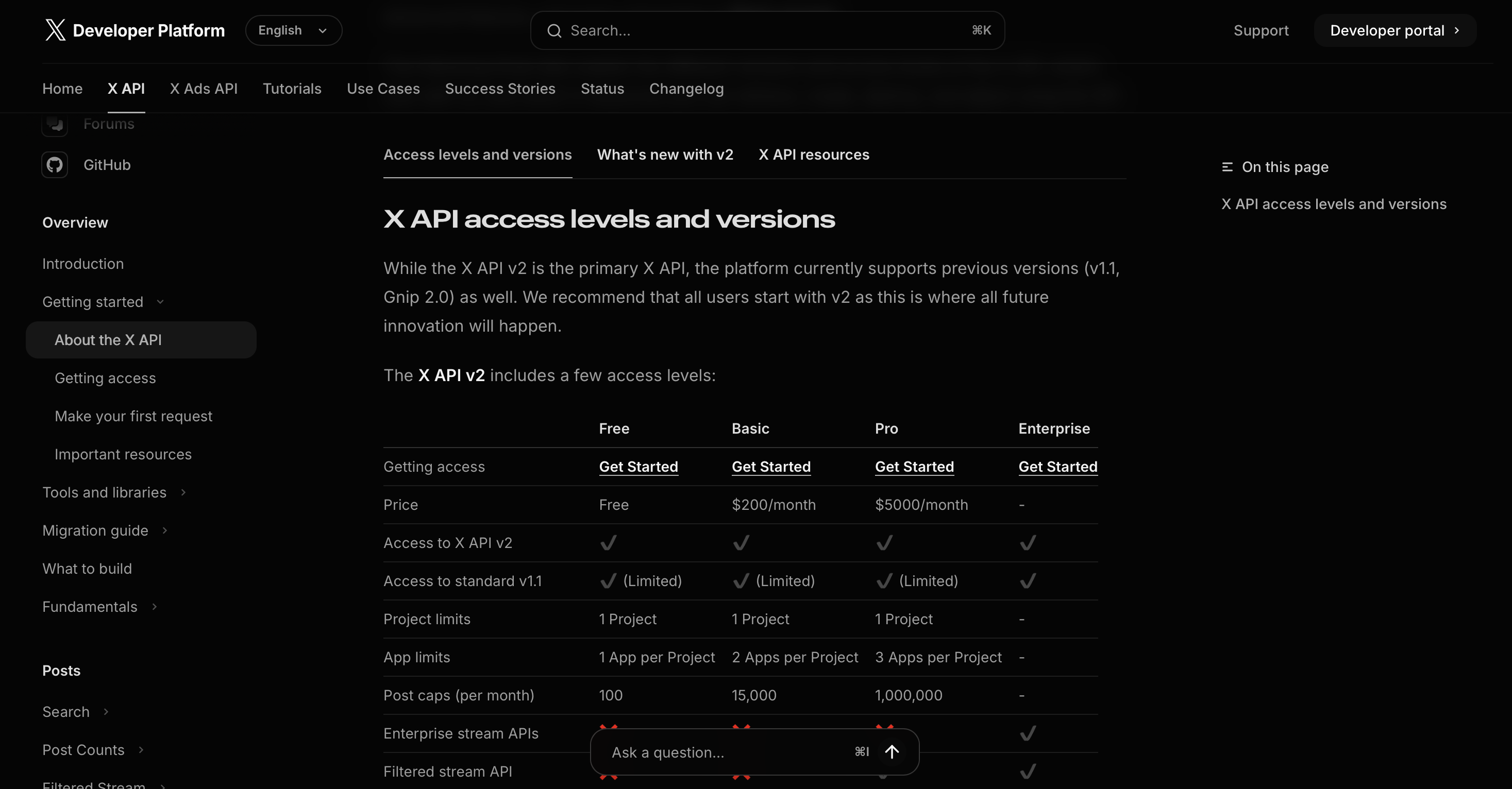The height and width of the screenshot is (789, 1512).
Task: Select Getting access in sidebar
Action: 105,378
